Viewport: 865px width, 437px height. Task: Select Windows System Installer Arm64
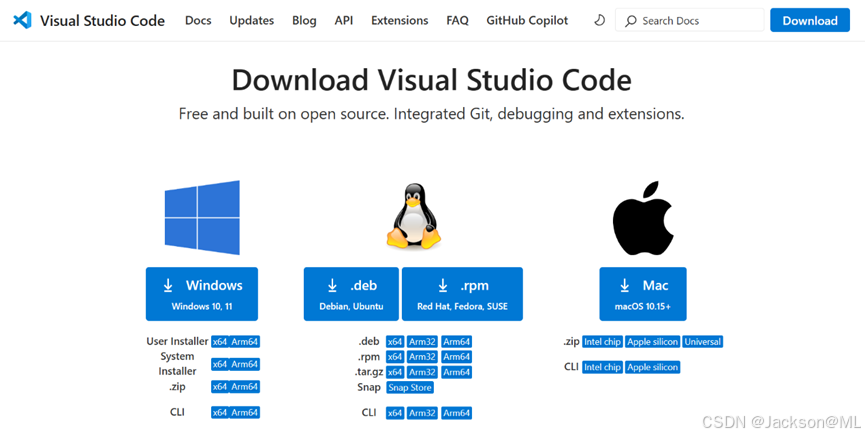click(244, 364)
